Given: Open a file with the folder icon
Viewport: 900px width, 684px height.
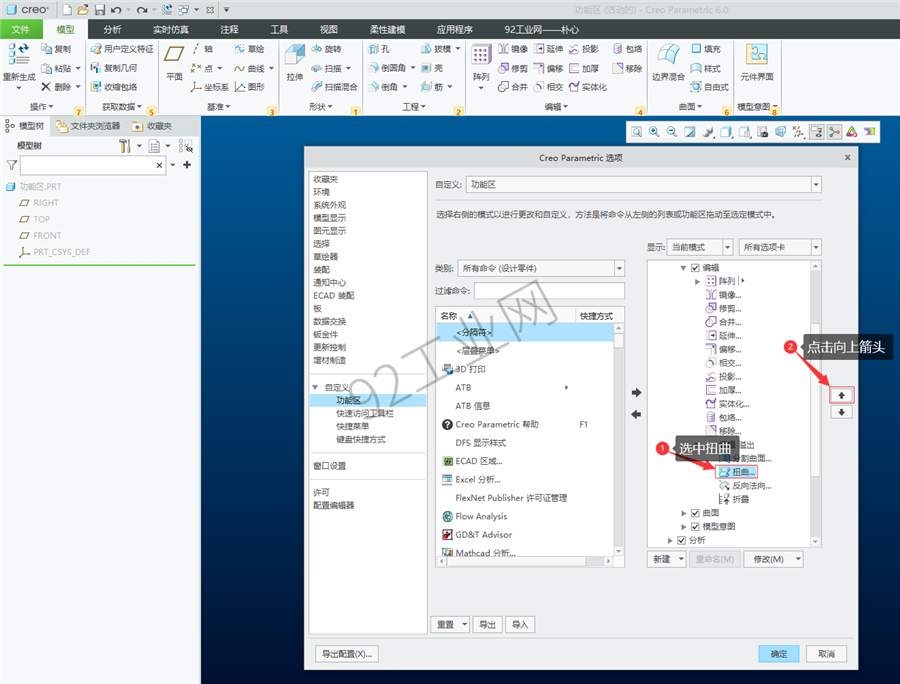Looking at the screenshot, I should pyautogui.click(x=83, y=10).
